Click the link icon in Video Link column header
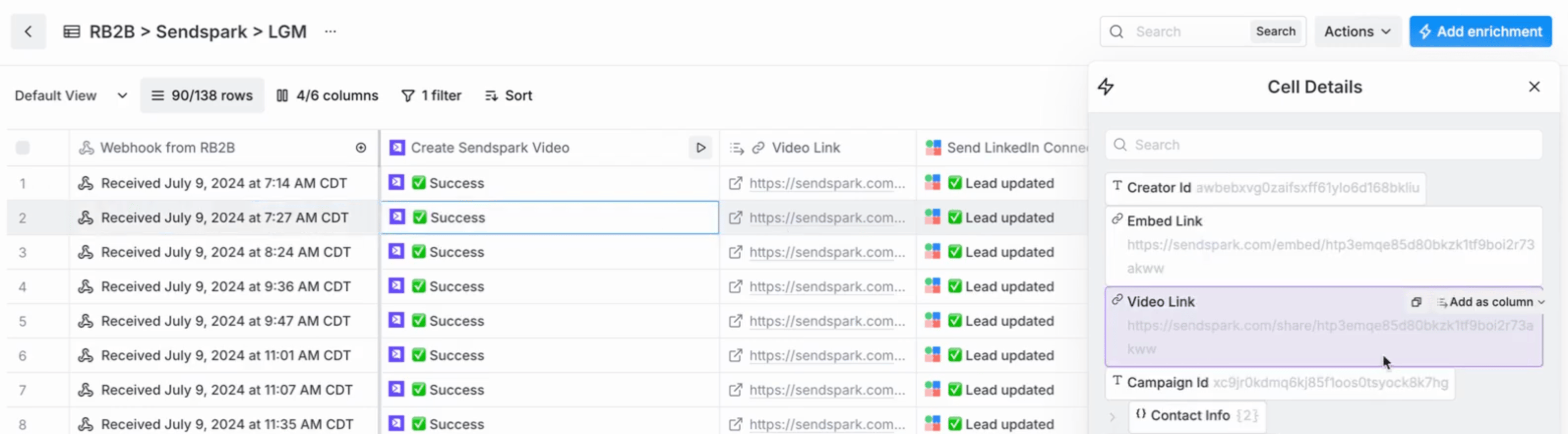1568x434 pixels. pos(758,147)
